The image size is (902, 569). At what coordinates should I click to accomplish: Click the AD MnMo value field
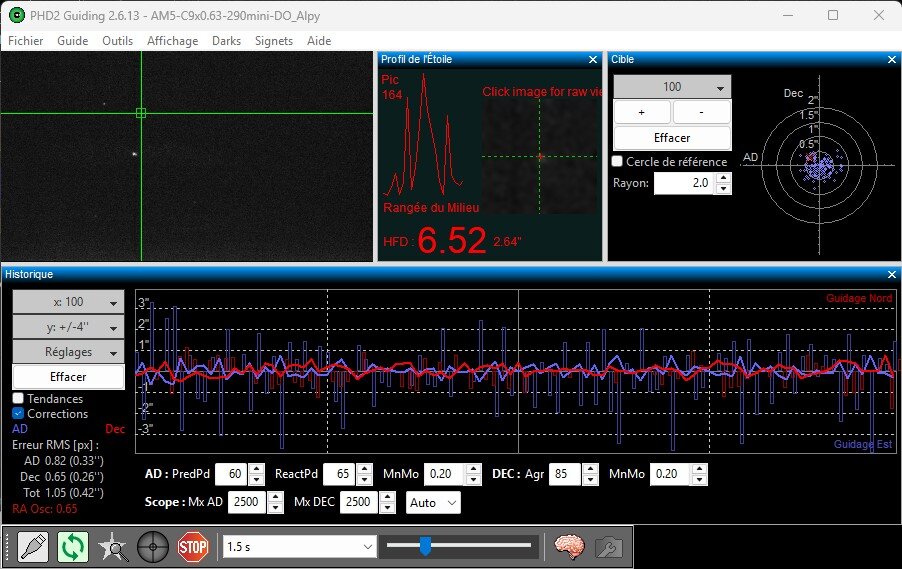tap(445, 474)
